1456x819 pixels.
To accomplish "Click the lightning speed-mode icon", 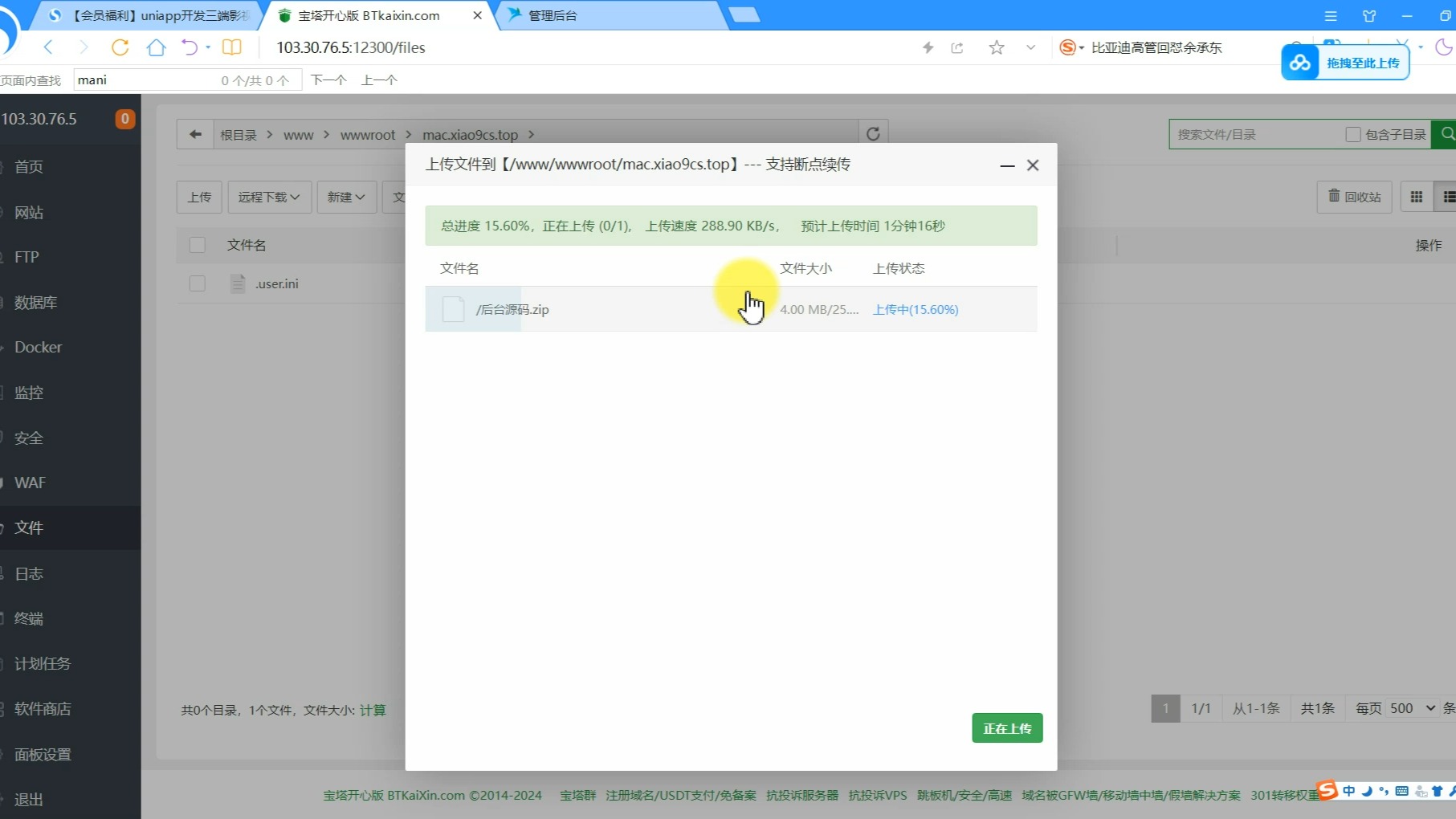I will coord(928,48).
